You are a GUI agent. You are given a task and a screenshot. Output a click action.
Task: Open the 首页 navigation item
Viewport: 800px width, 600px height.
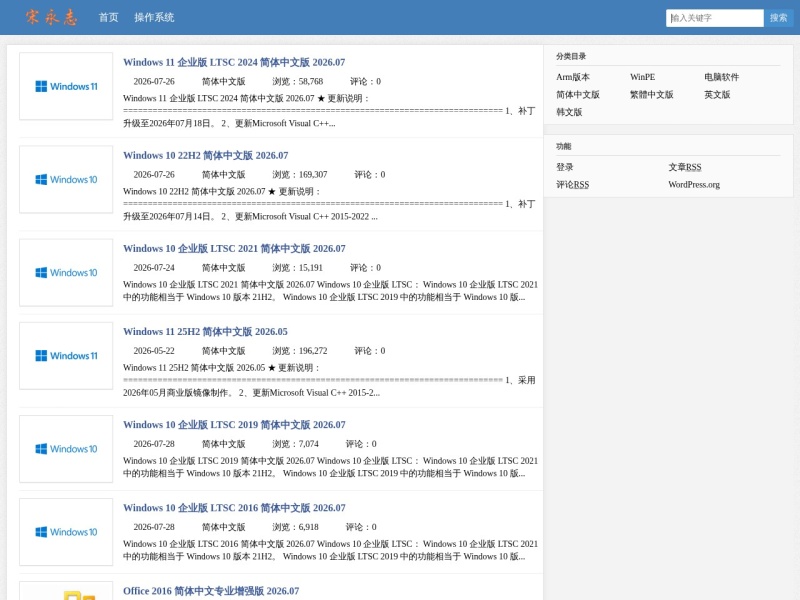click(x=108, y=17)
